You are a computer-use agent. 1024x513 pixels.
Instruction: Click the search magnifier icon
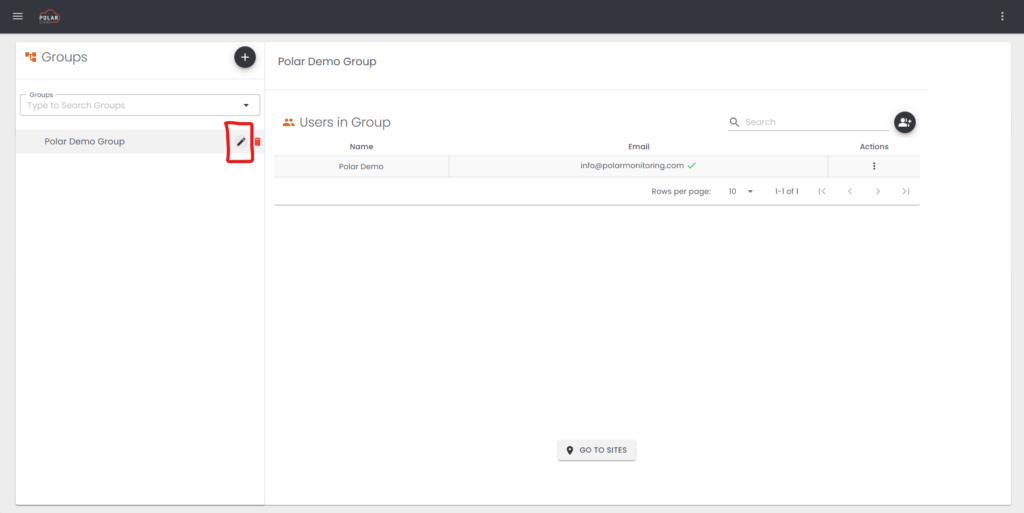point(735,122)
